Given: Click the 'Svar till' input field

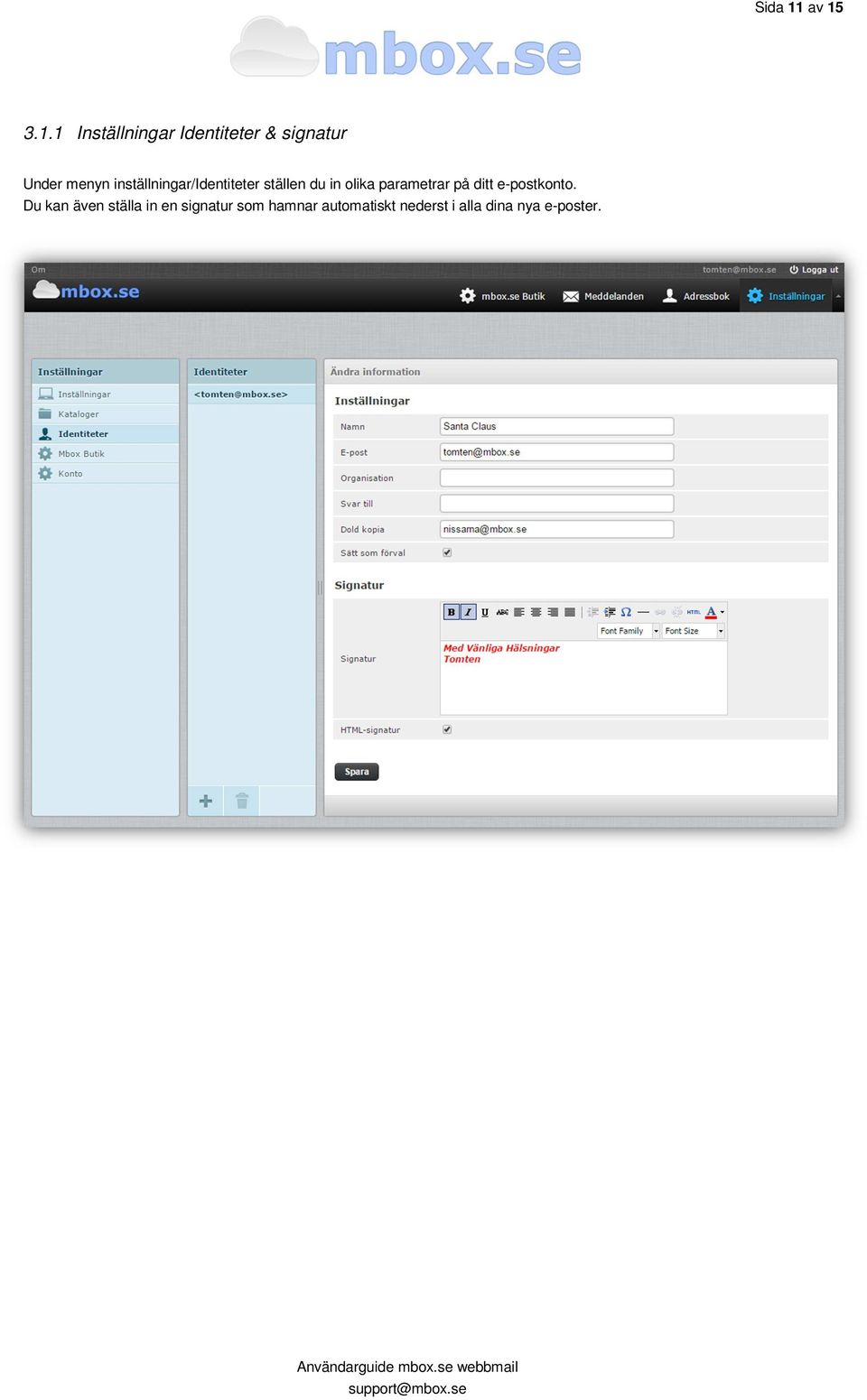Looking at the screenshot, I should pyautogui.click(x=557, y=504).
